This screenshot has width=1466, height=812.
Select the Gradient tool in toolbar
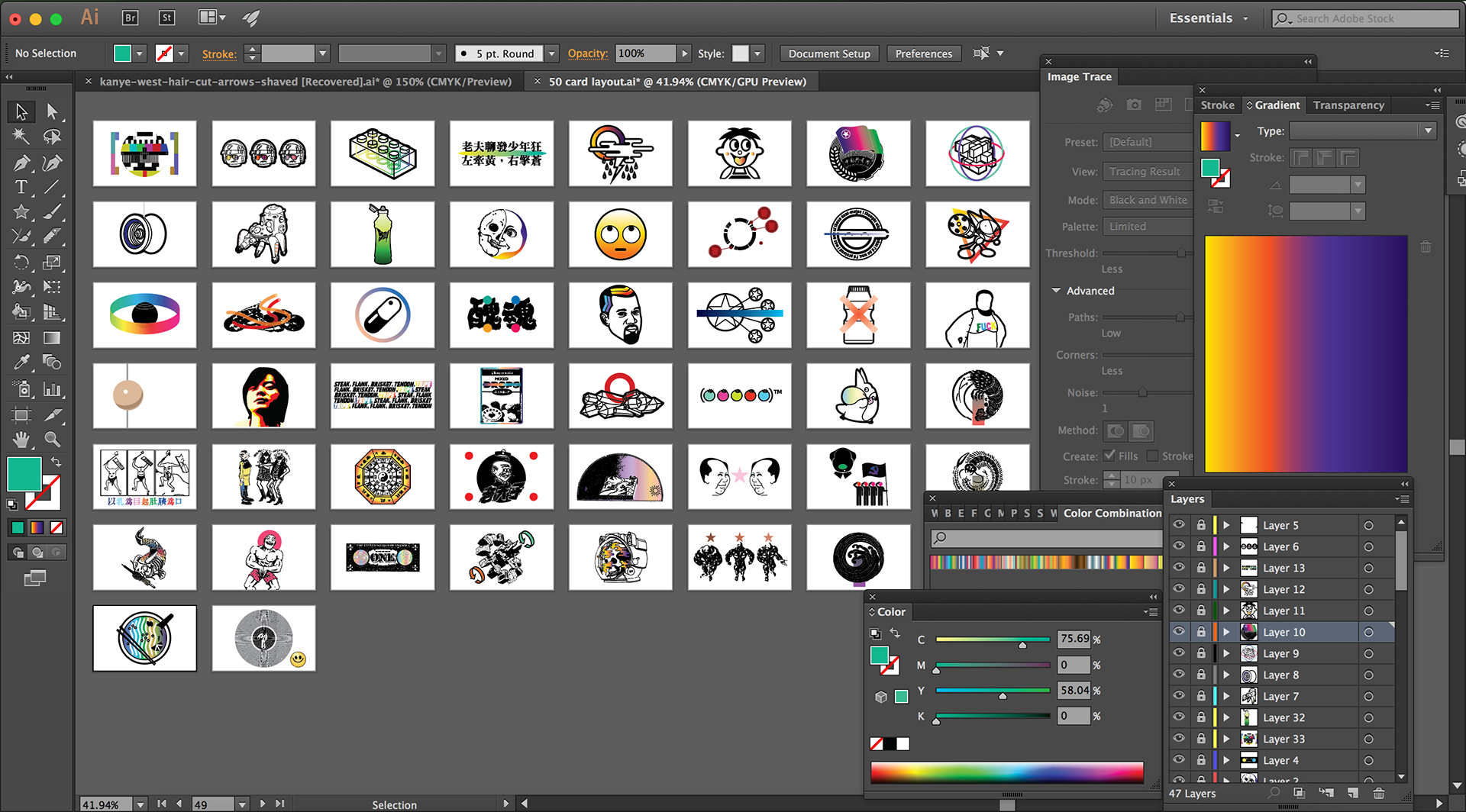click(x=52, y=337)
